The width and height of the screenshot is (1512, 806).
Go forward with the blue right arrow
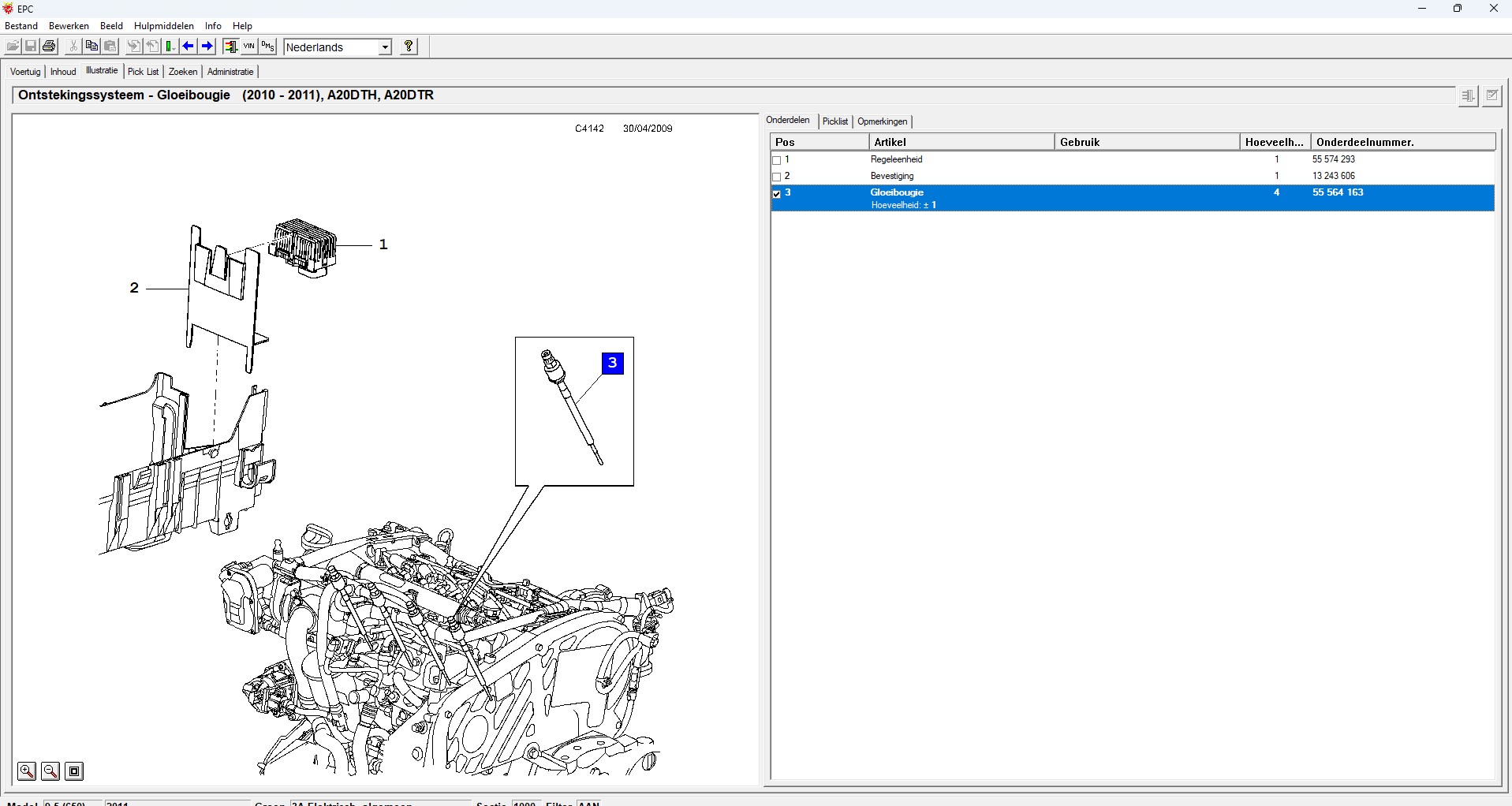(207, 47)
